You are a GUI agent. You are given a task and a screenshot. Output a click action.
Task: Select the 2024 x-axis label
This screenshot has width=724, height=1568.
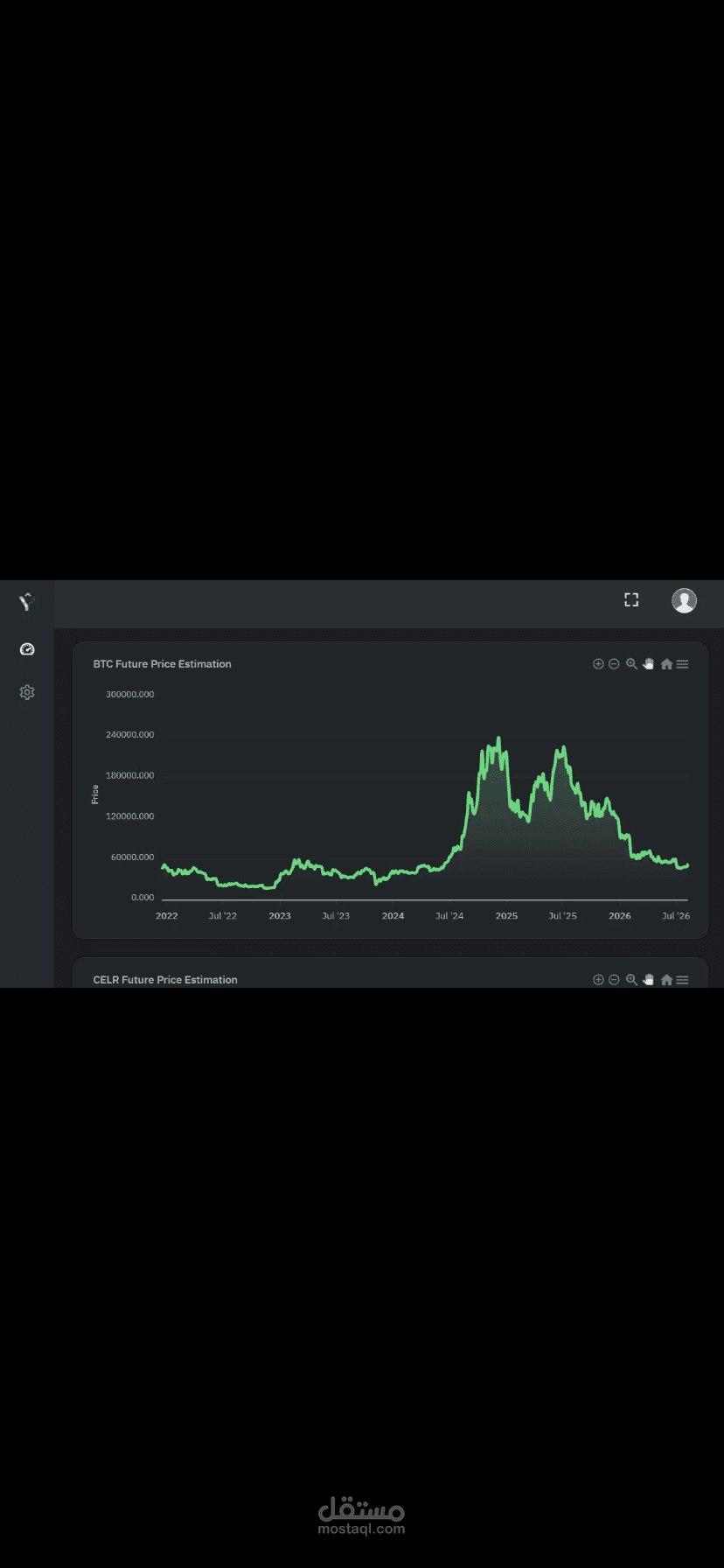click(393, 916)
